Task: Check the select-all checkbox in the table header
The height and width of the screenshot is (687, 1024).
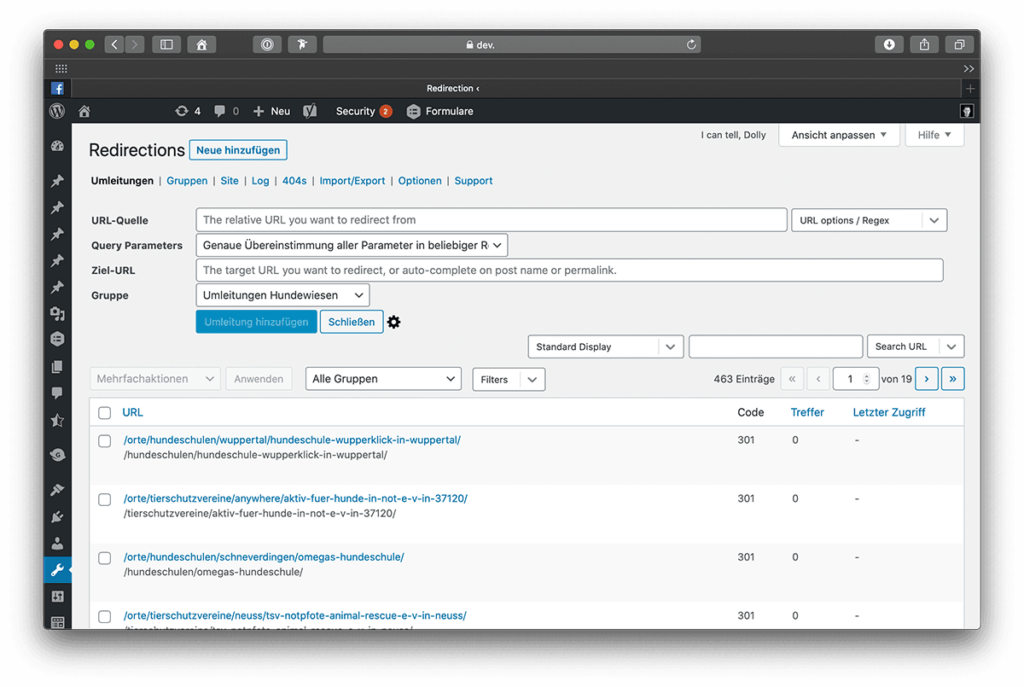Action: 104,412
